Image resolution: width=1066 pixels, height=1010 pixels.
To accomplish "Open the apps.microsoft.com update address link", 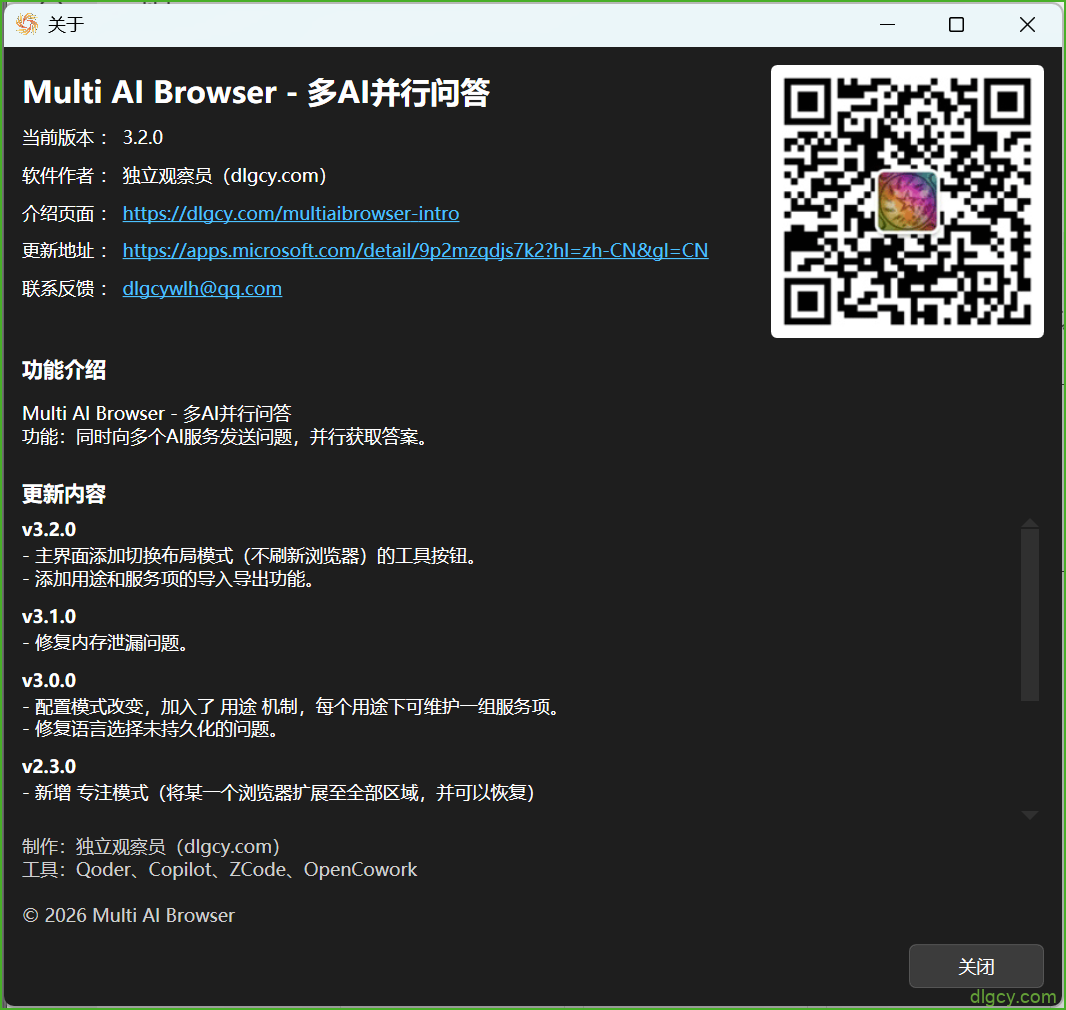I will [415, 251].
